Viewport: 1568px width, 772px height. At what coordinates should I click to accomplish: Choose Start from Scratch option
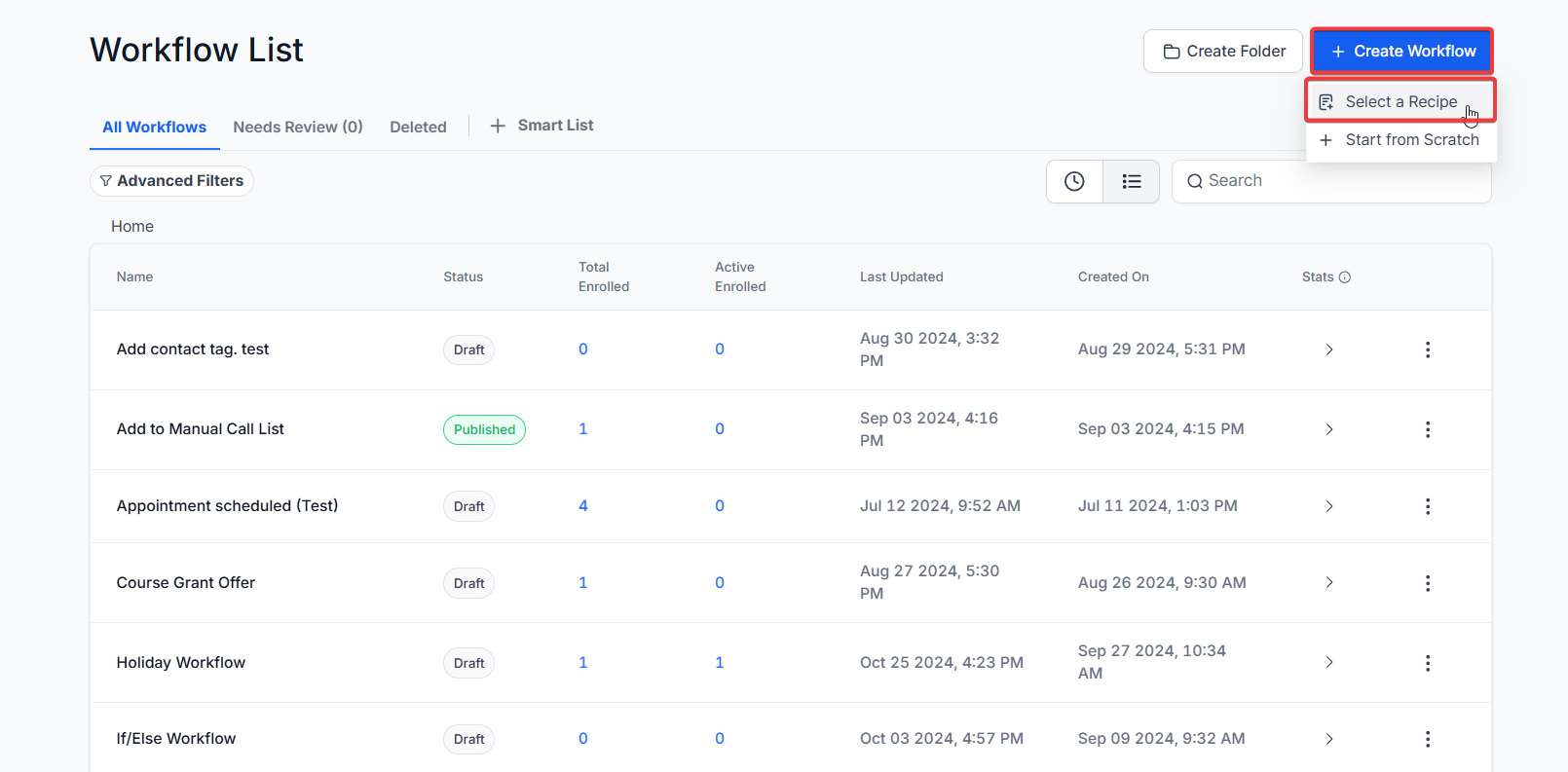coord(1411,140)
